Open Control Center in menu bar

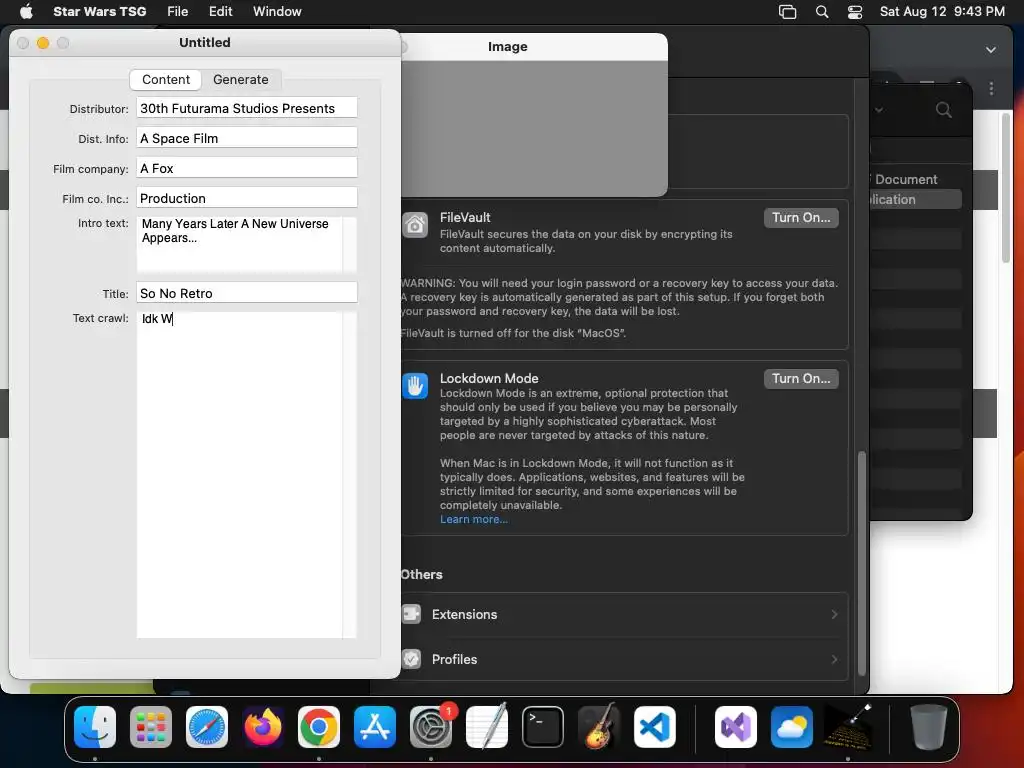tap(855, 12)
